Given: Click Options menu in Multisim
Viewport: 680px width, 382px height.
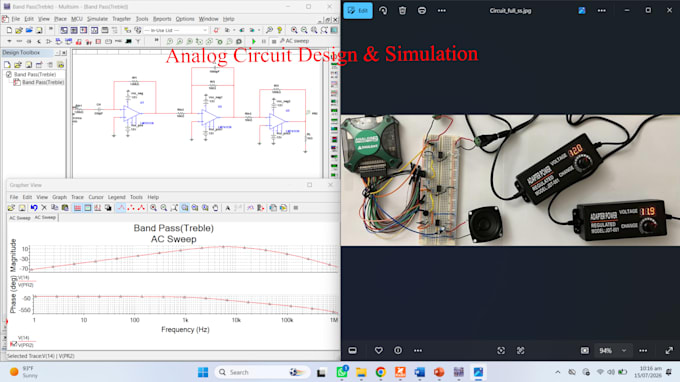Looking at the screenshot, I should pyautogui.click(x=185, y=19).
